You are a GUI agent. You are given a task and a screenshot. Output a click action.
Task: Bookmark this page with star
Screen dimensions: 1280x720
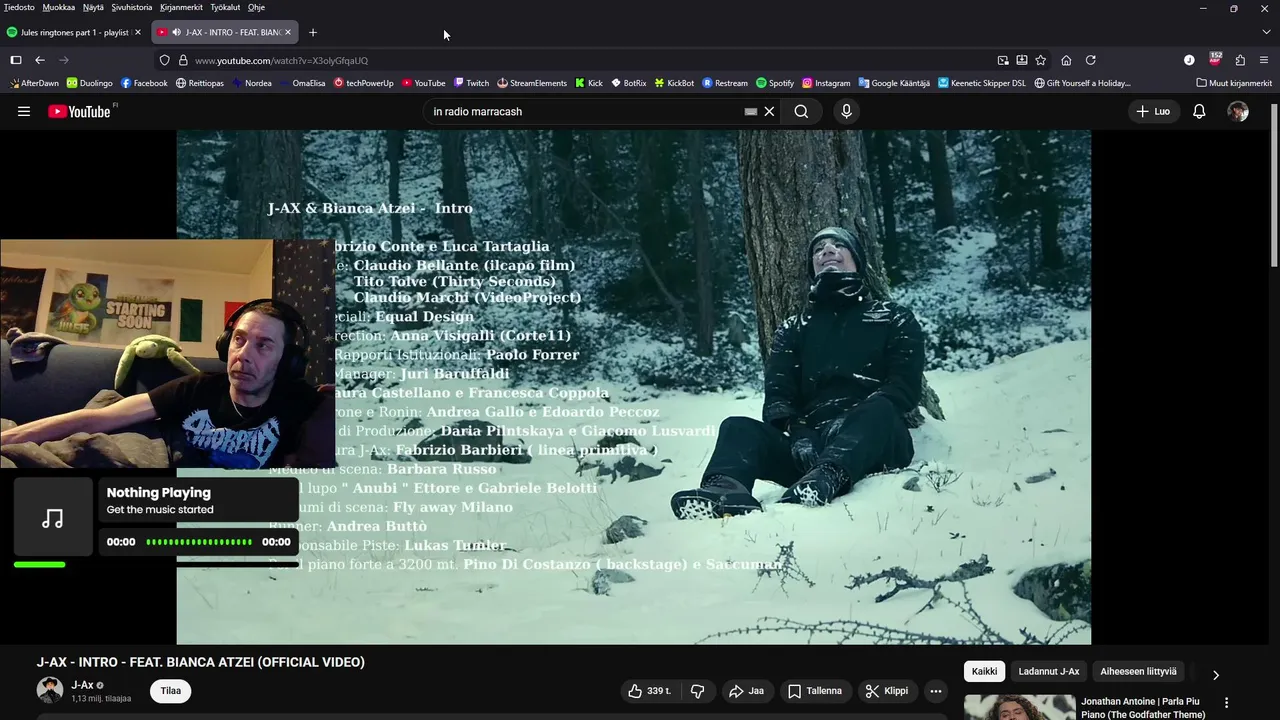click(1041, 60)
